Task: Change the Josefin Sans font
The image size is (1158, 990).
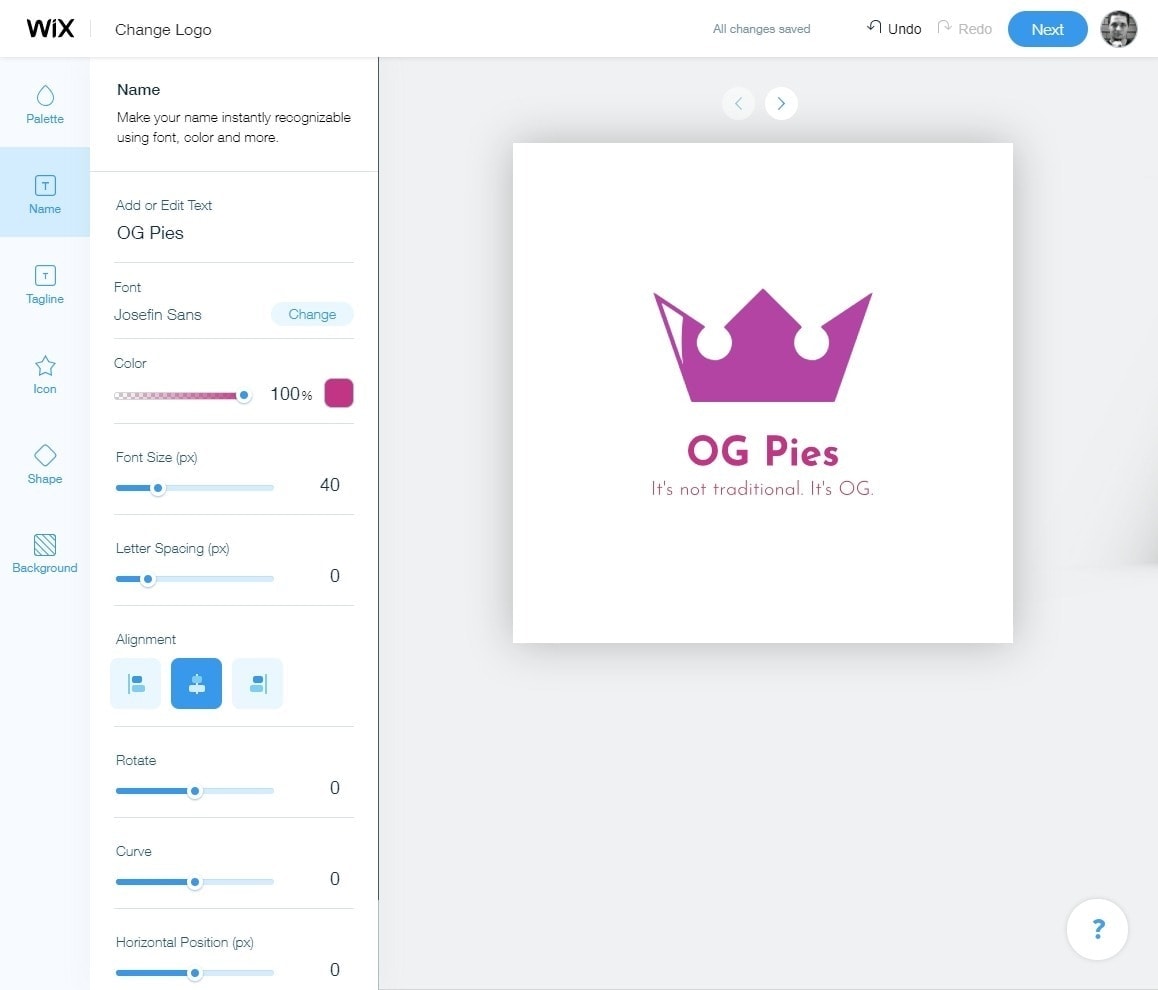Action: [x=312, y=314]
